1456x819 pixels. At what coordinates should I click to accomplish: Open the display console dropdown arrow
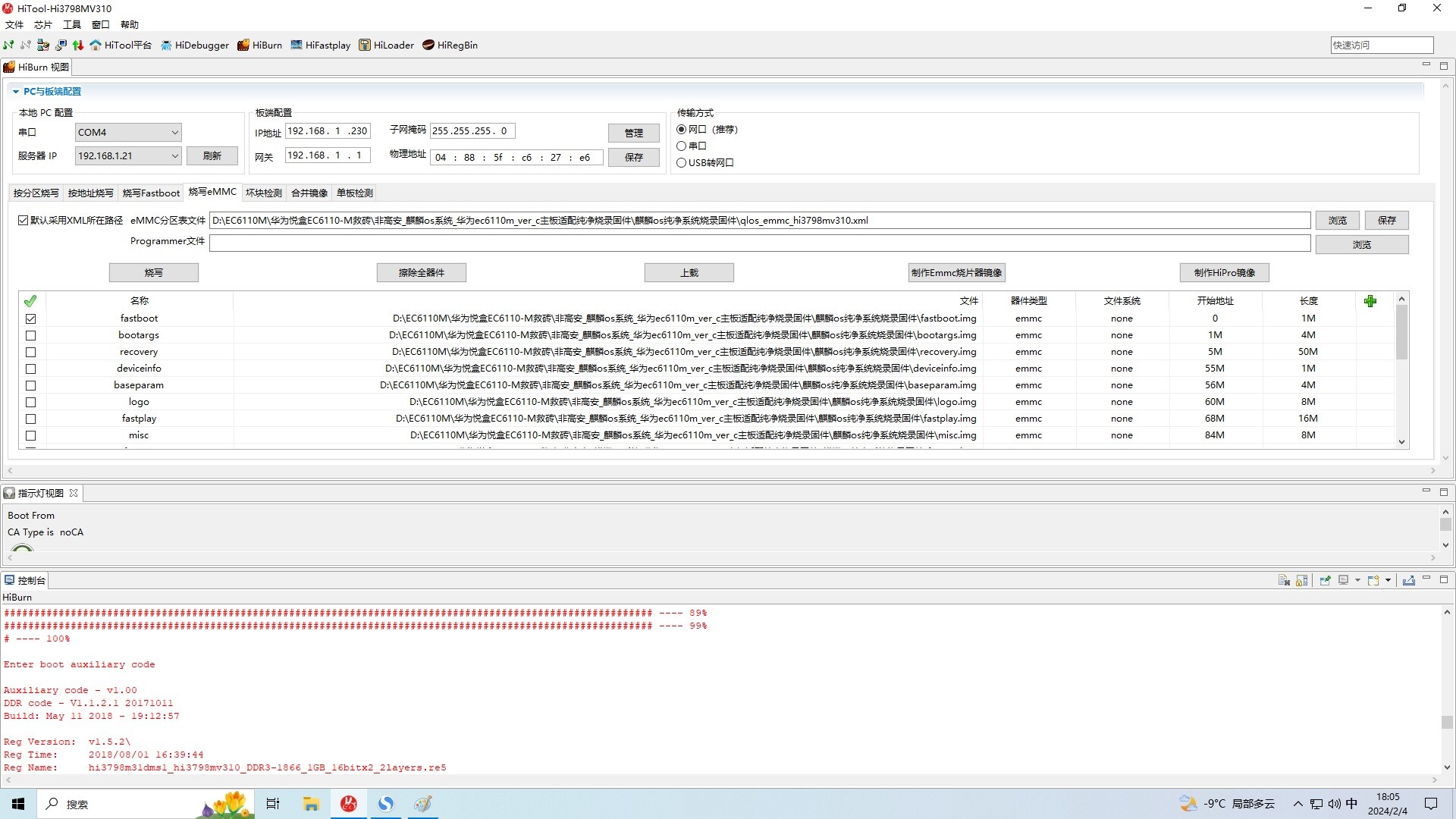pyautogui.click(x=1357, y=580)
